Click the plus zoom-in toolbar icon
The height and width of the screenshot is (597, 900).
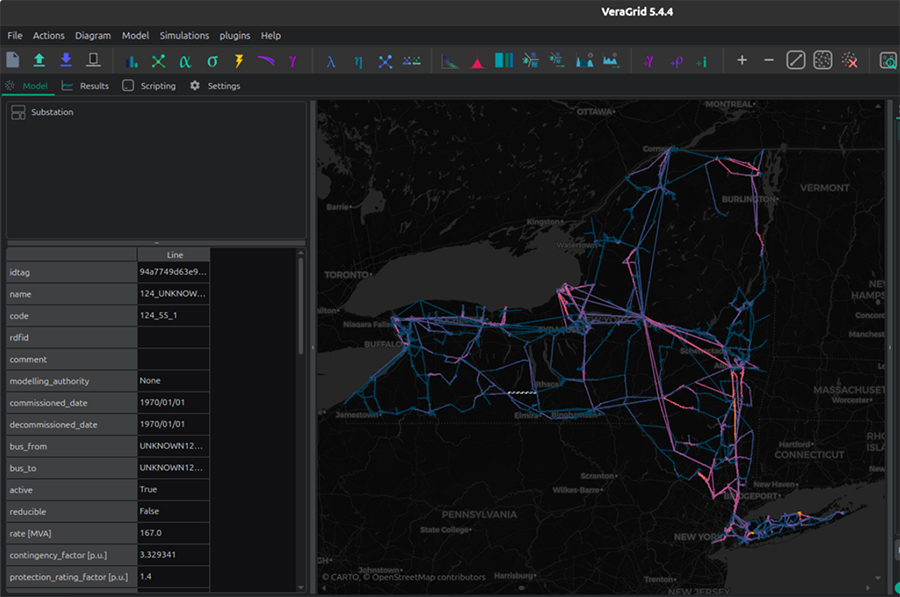(x=742, y=61)
